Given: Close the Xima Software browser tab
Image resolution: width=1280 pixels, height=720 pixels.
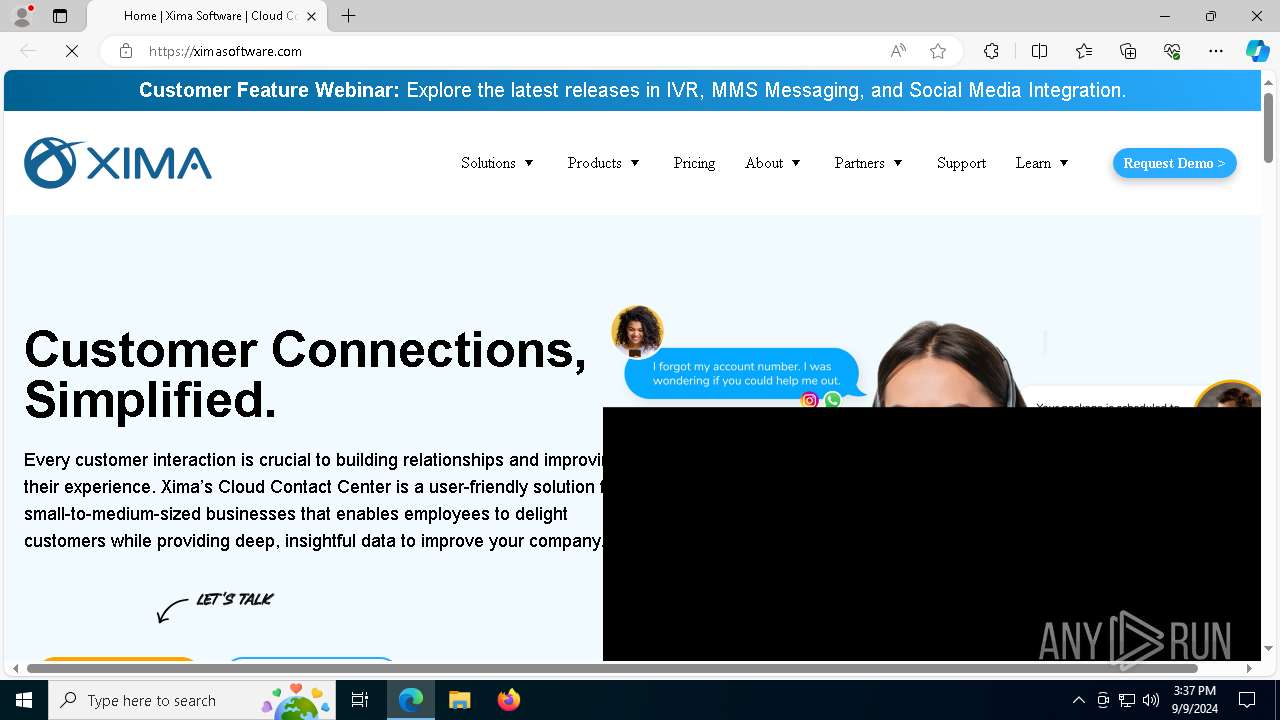Looking at the screenshot, I should pyautogui.click(x=311, y=16).
